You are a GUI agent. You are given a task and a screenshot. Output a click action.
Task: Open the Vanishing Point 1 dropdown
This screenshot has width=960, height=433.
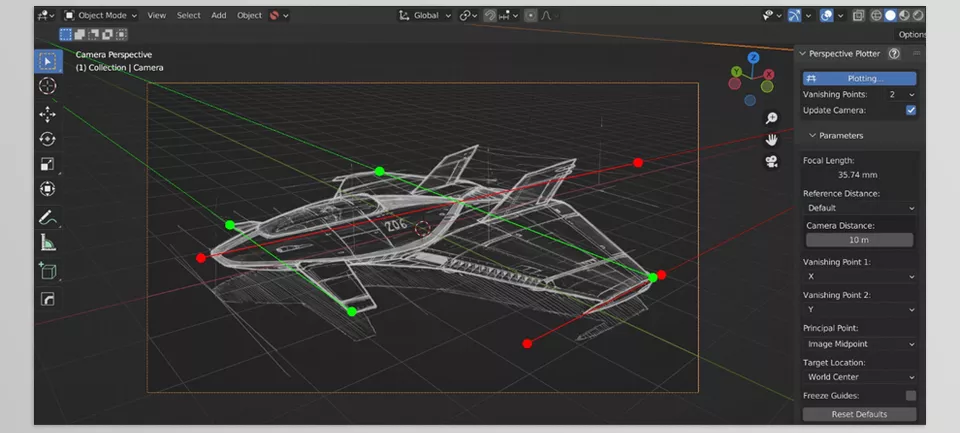[x=859, y=276]
